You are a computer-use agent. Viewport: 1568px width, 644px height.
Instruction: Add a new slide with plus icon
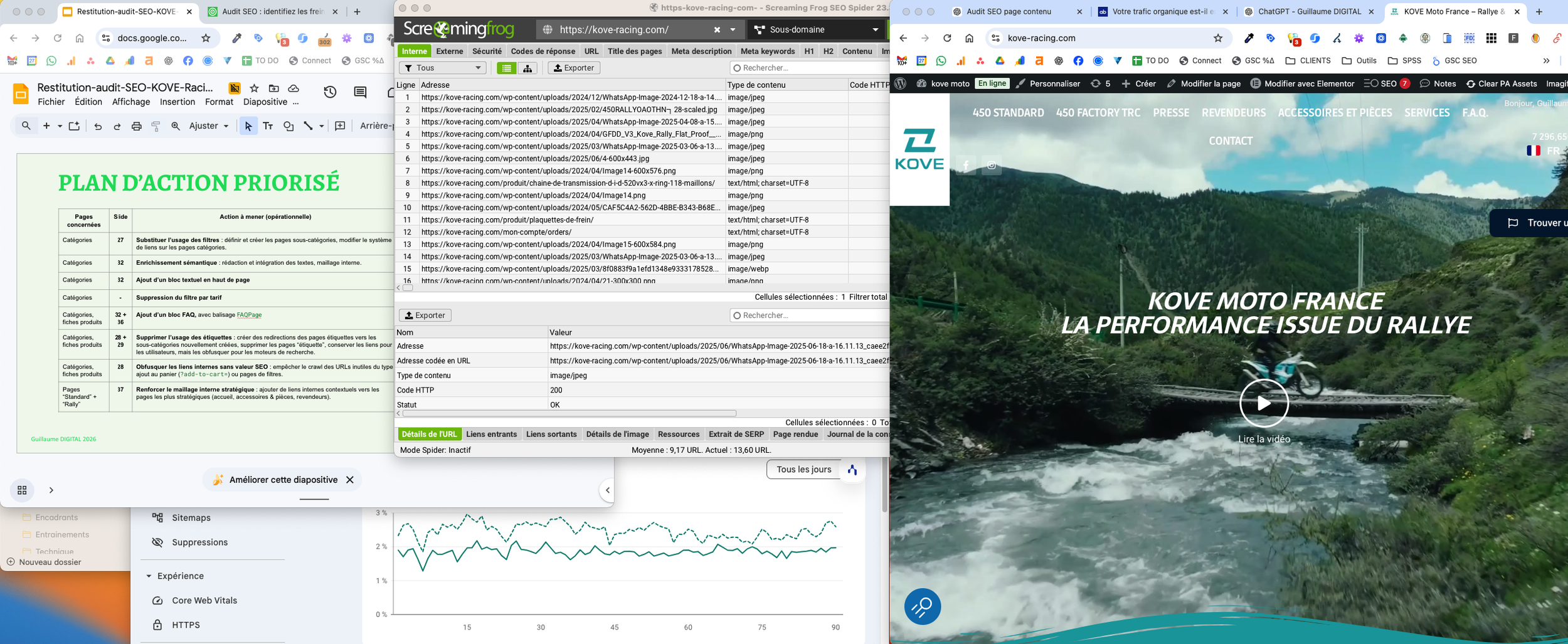point(46,126)
